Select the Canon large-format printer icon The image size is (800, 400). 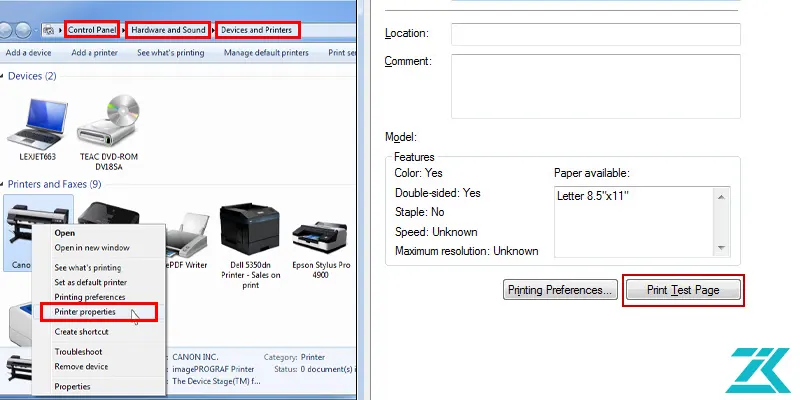(38, 224)
